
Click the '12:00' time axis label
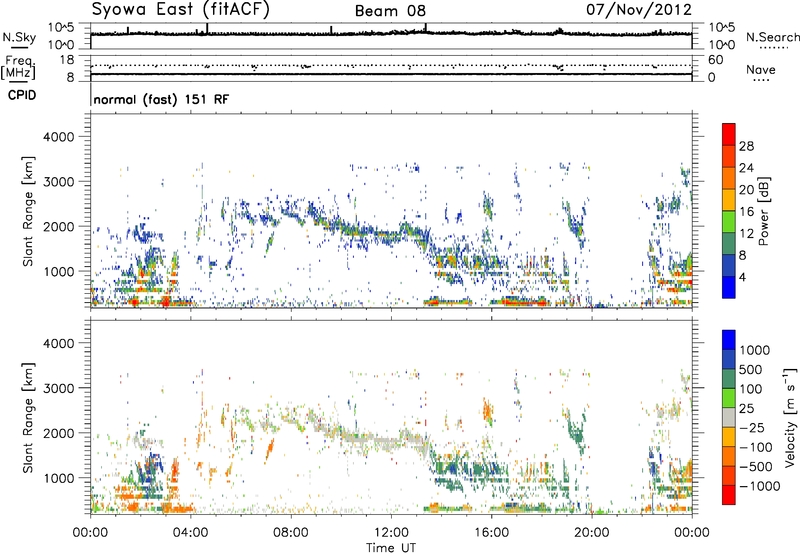coord(391,532)
